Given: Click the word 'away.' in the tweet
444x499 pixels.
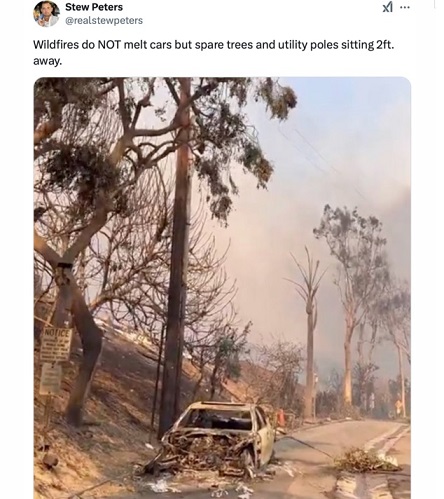Looking at the screenshot, I should [x=47, y=61].
